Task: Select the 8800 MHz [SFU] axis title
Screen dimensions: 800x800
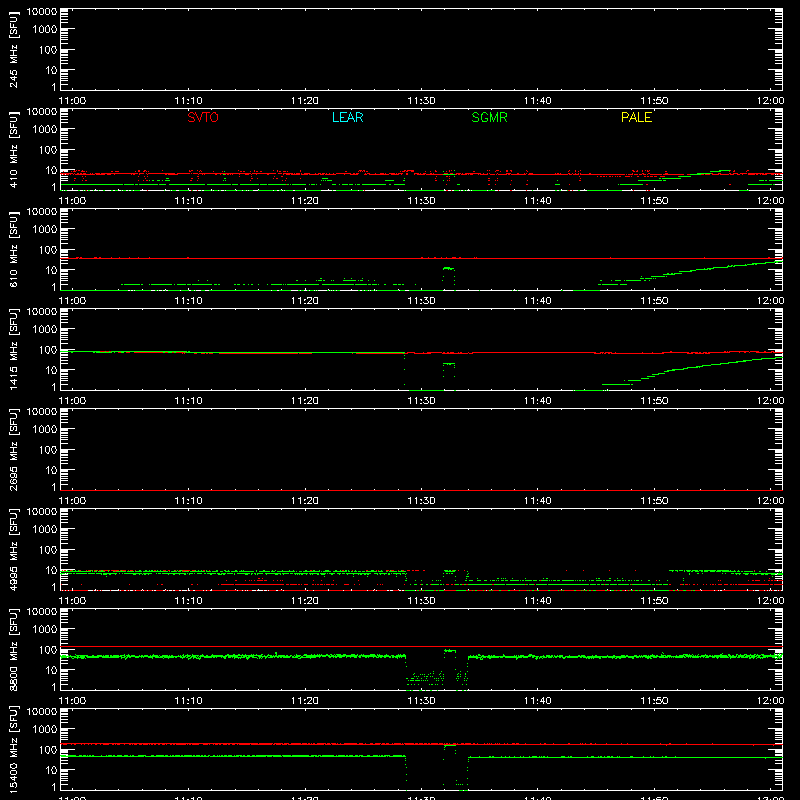Action: (14, 649)
